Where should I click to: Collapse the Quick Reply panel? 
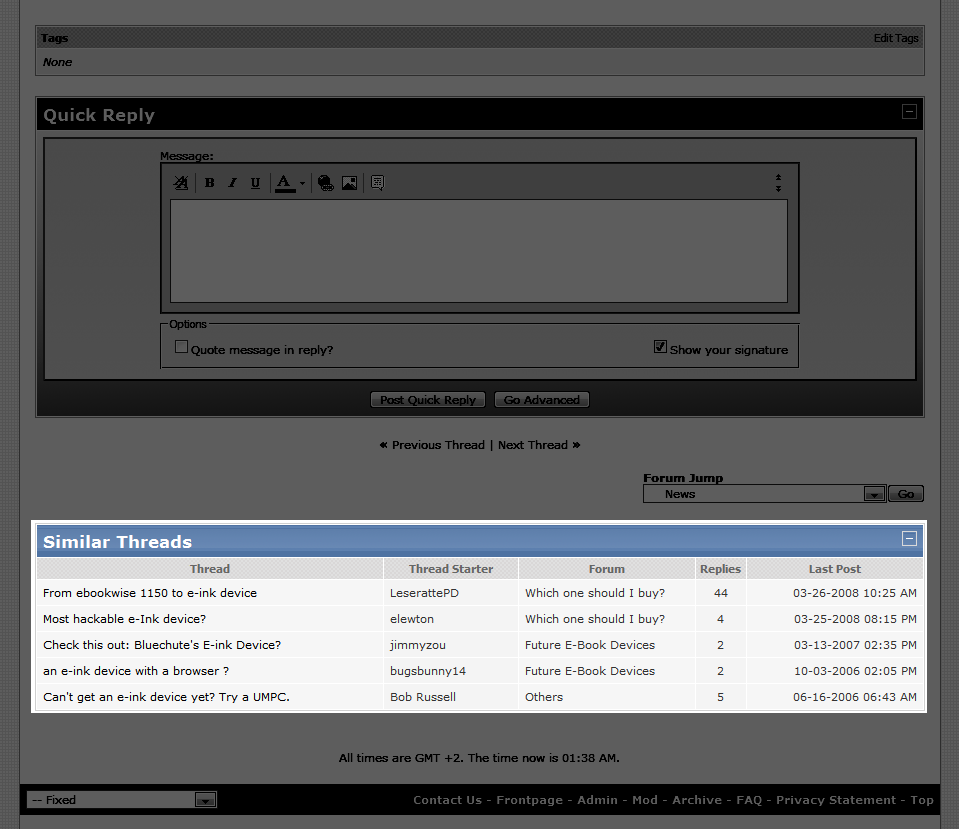pyautogui.click(x=909, y=111)
